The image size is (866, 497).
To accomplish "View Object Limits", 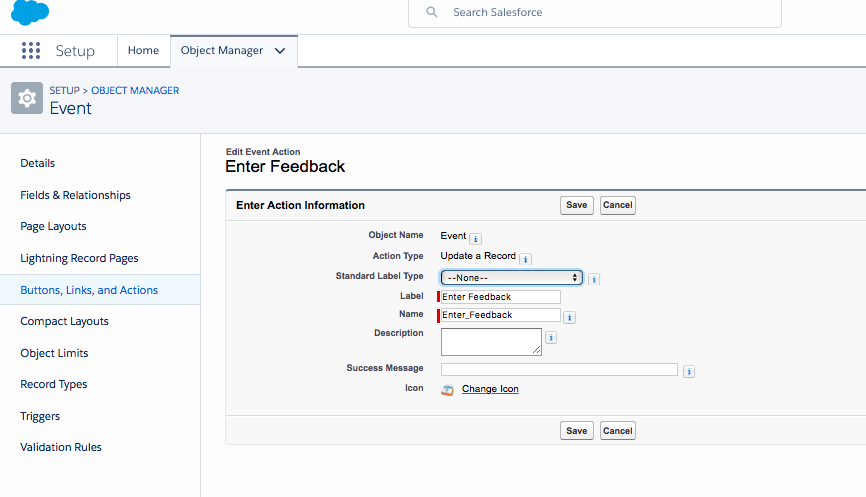I will pyautogui.click(x=54, y=353).
